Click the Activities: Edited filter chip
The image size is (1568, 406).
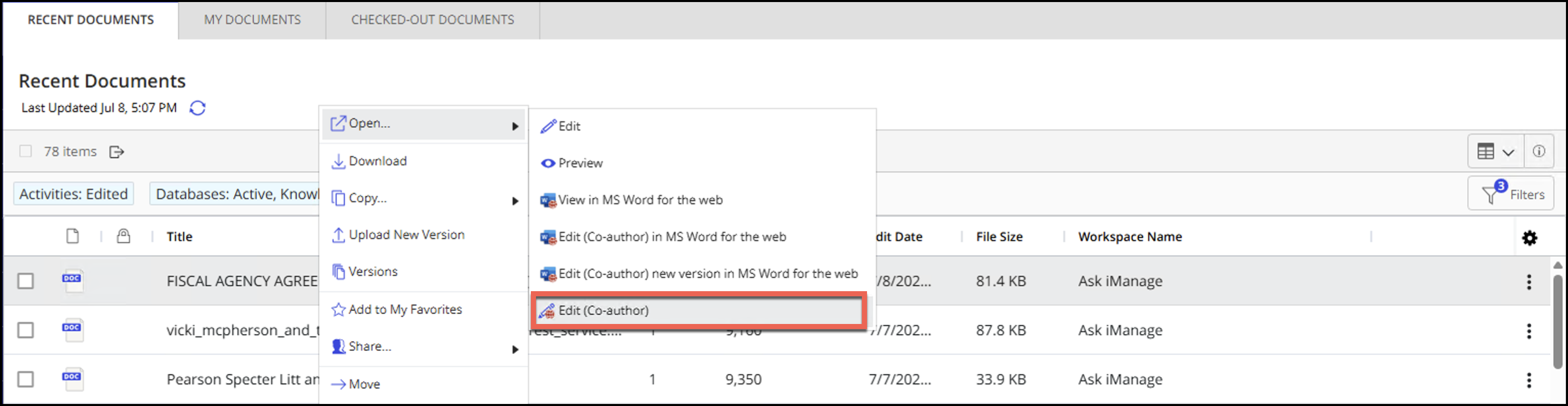[x=74, y=194]
